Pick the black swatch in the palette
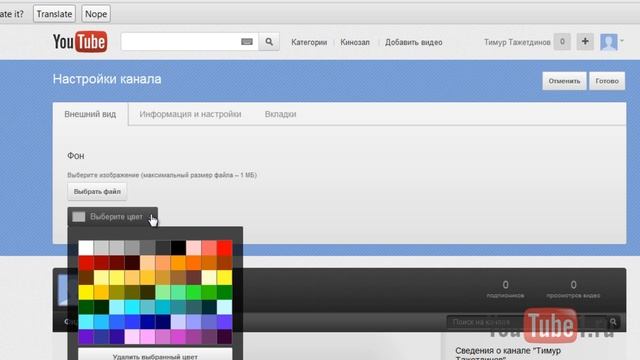This screenshot has width=640, height=360. [178, 247]
